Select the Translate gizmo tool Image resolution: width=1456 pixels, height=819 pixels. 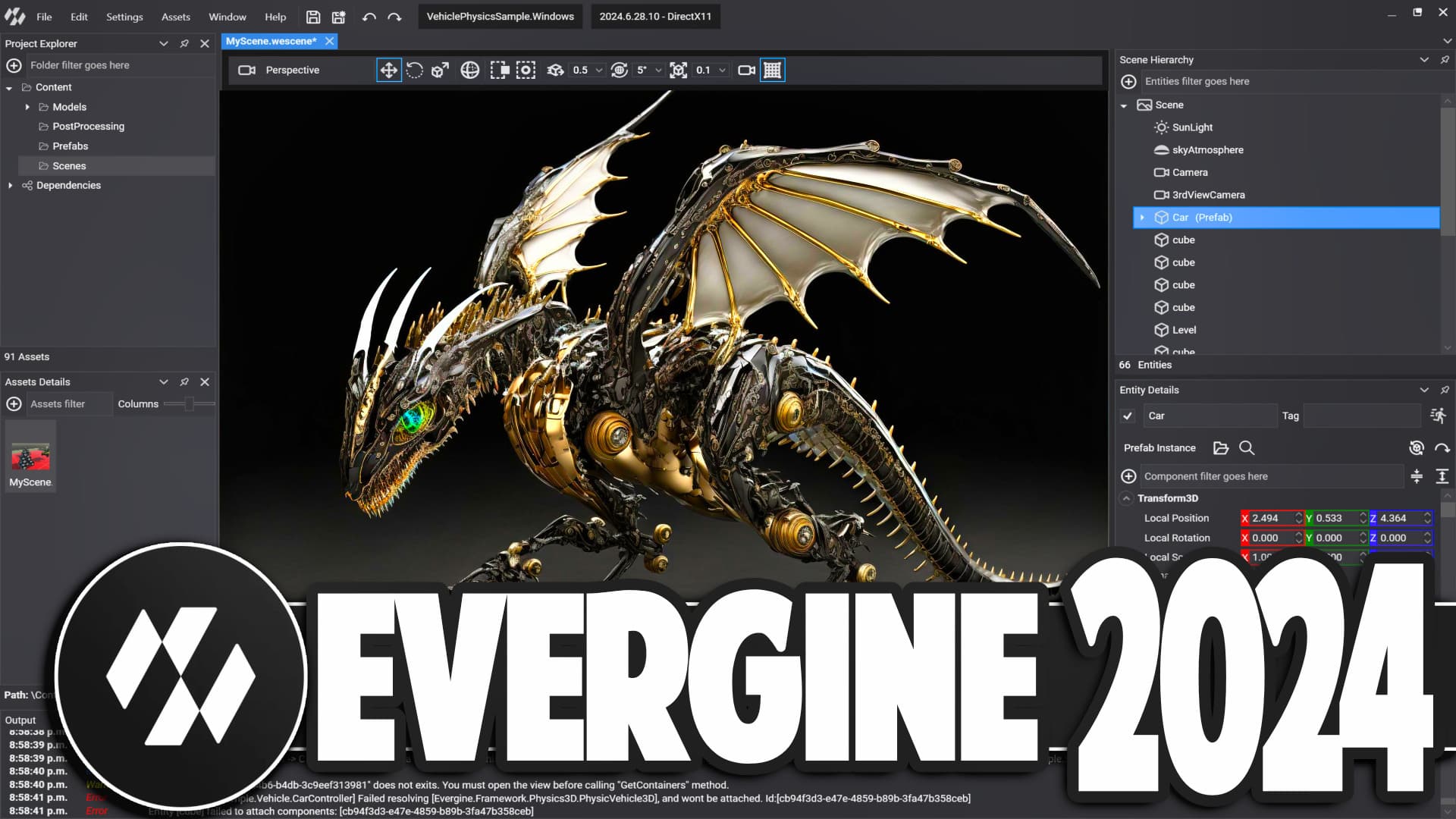pyautogui.click(x=389, y=70)
